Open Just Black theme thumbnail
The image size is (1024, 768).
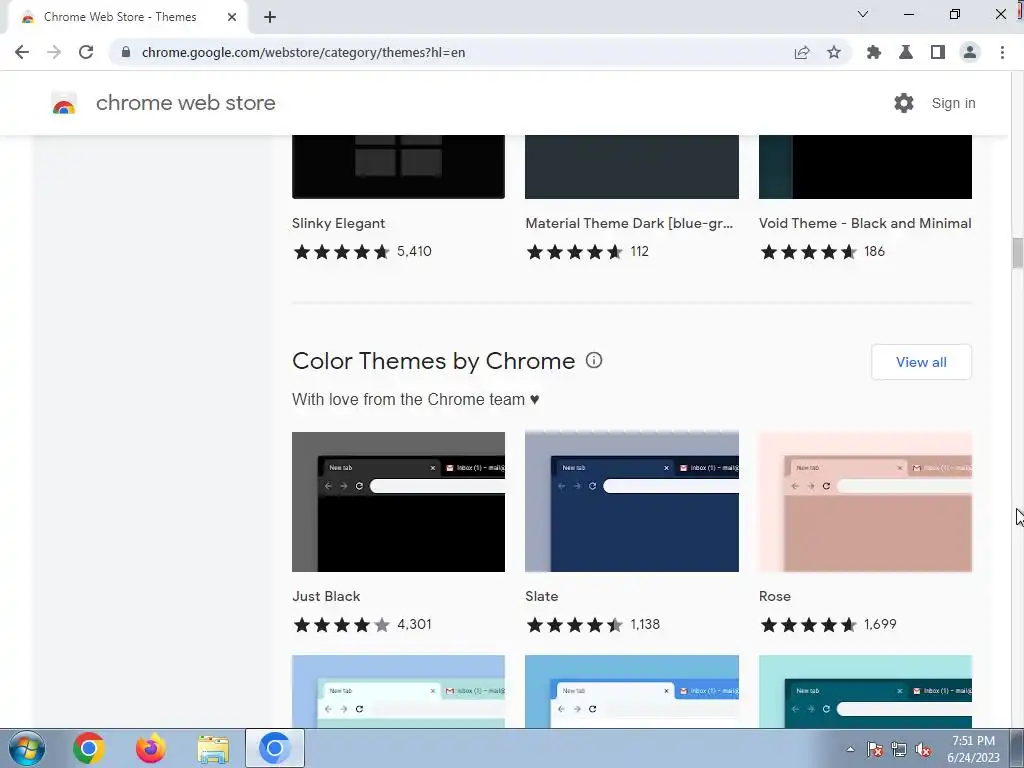tap(398, 502)
